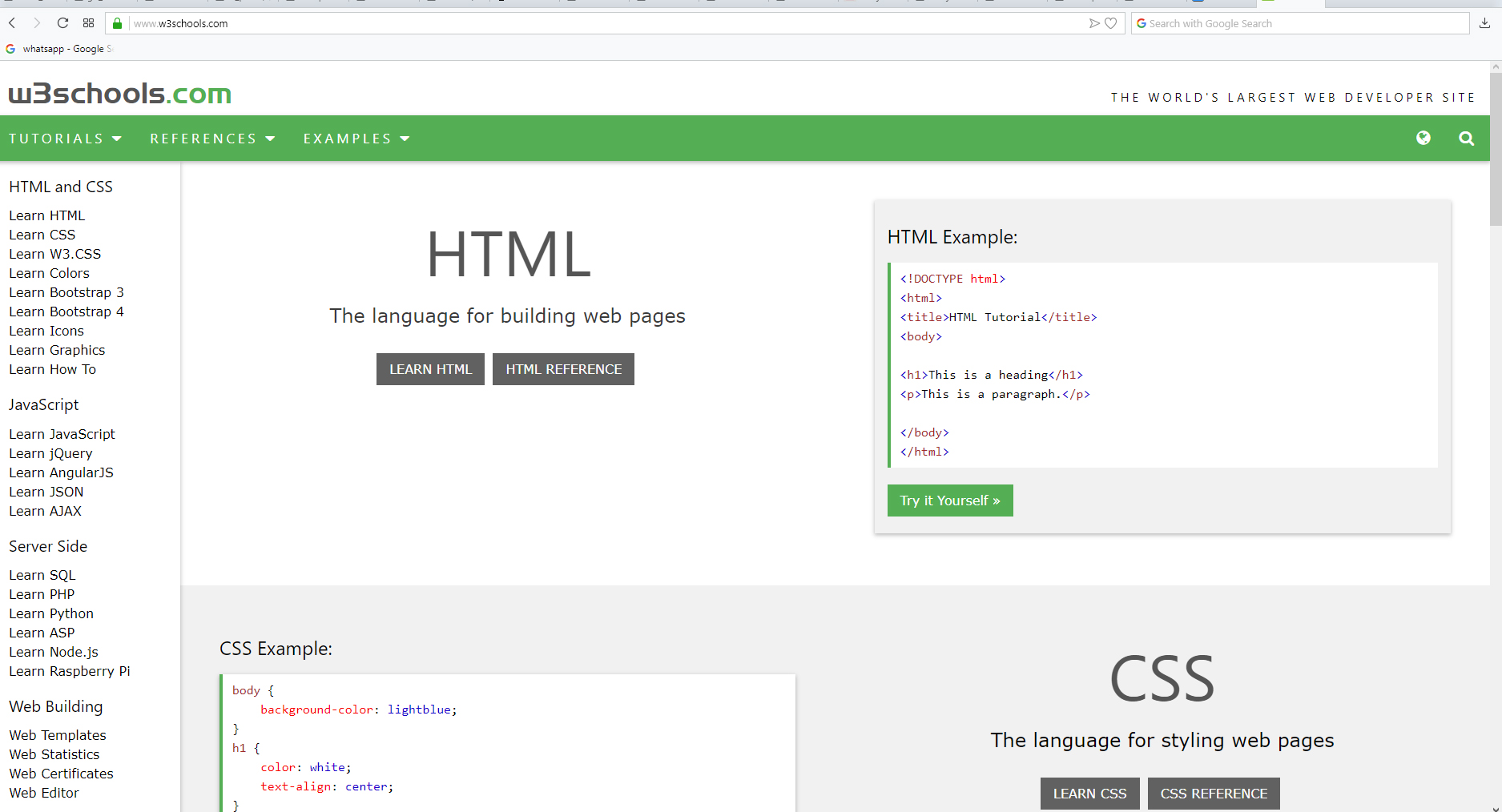Click the "CSS Example:" heading

[276, 649]
